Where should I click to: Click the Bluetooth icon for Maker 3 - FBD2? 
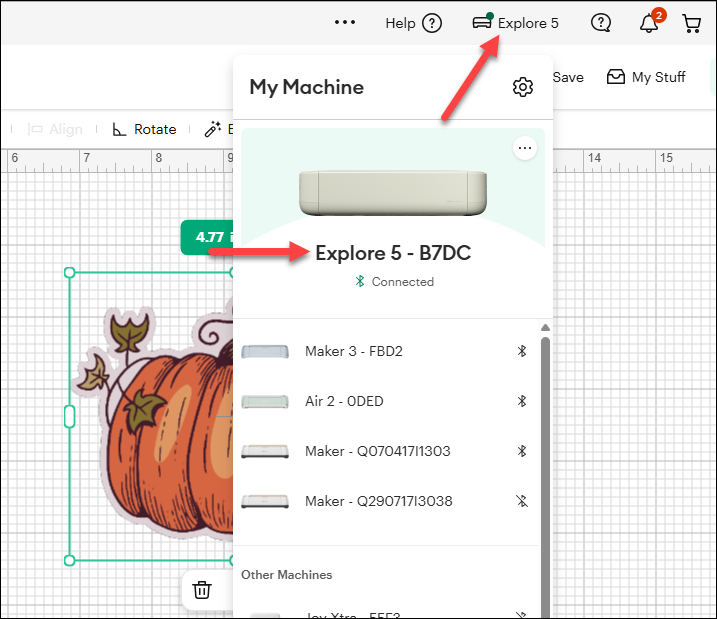pos(522,351)
